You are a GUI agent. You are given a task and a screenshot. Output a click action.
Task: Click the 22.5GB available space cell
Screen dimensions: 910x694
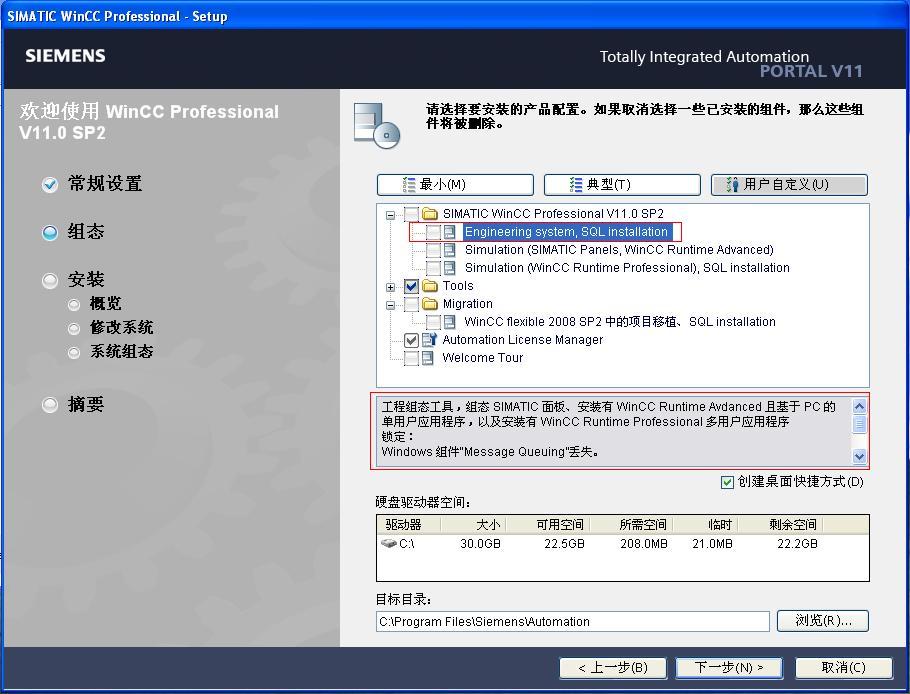coord(564,544)
